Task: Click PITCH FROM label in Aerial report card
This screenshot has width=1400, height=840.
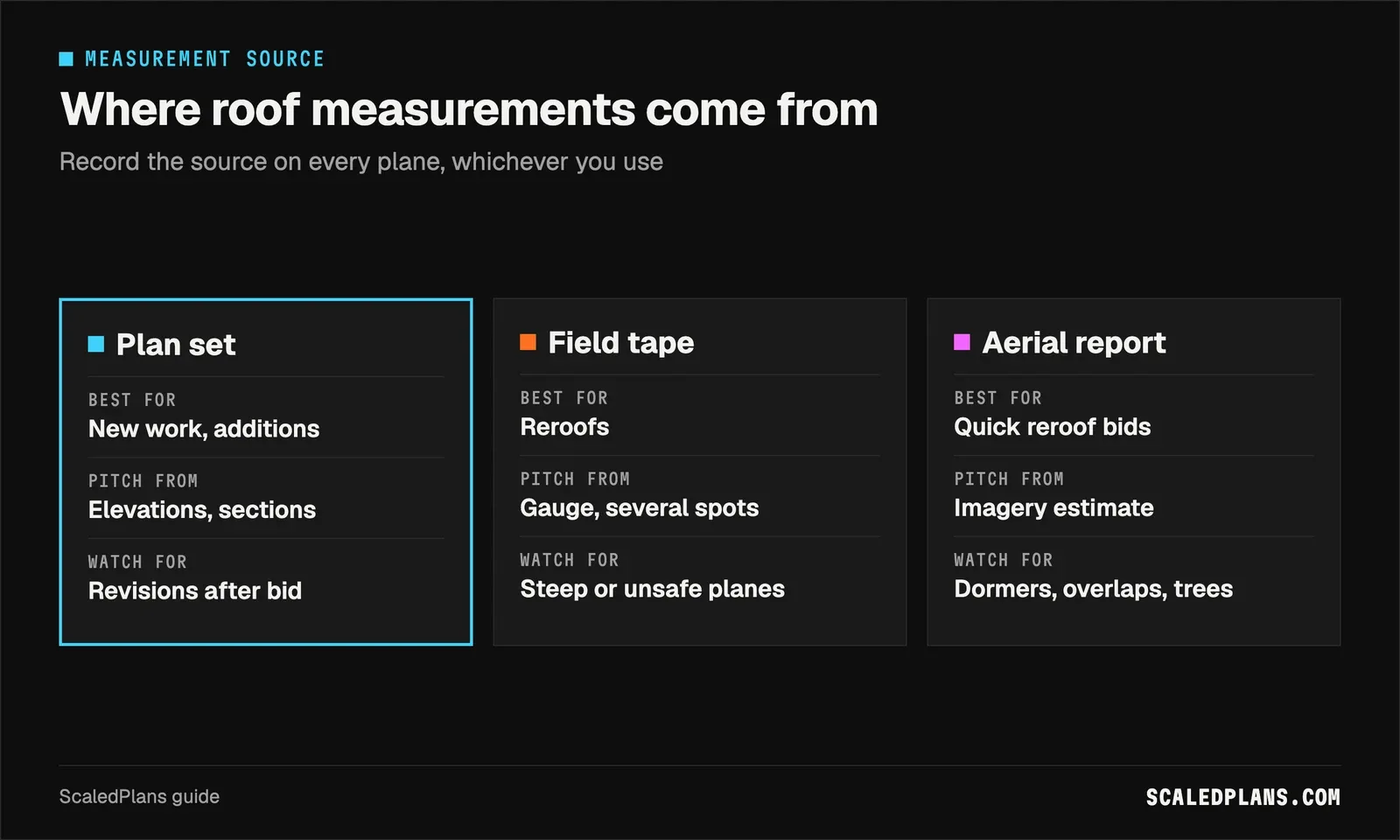Action: coord(1009,479)
